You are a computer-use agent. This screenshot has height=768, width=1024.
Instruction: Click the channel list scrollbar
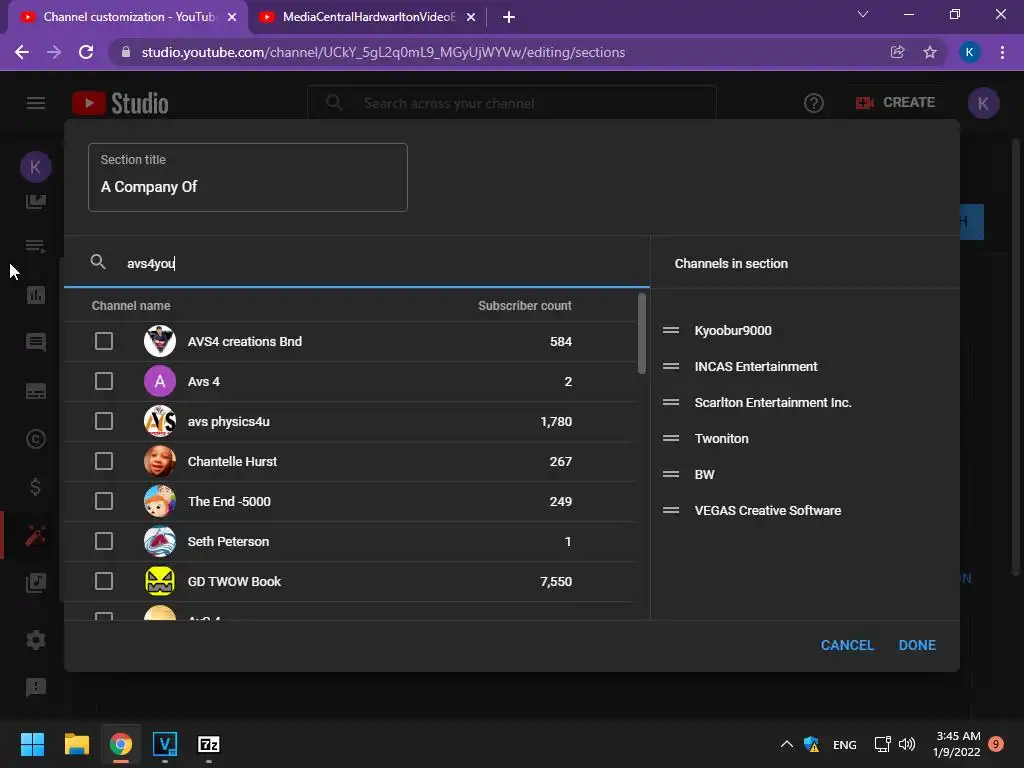click(642, 334)
